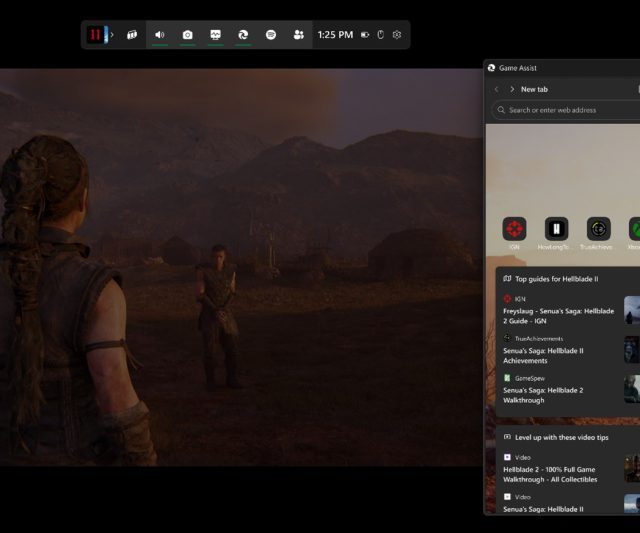Open the Hellblade II game icon in Game Bar
This screenshot has height=533, width=640.
pyautogui.click(x=97, y=35)
